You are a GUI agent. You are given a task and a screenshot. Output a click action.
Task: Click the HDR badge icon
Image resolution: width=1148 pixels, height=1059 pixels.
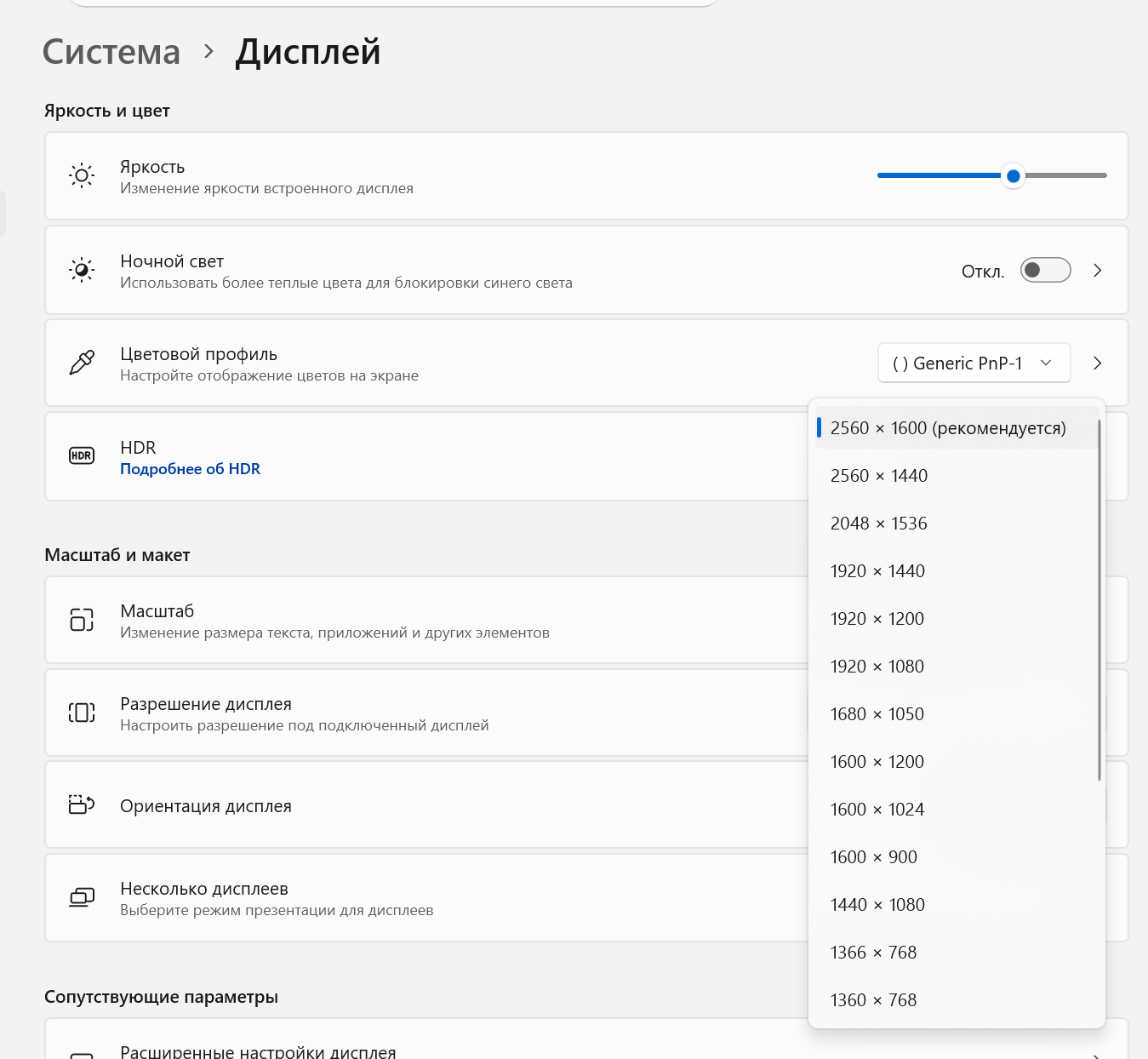(x=82, y=456)
